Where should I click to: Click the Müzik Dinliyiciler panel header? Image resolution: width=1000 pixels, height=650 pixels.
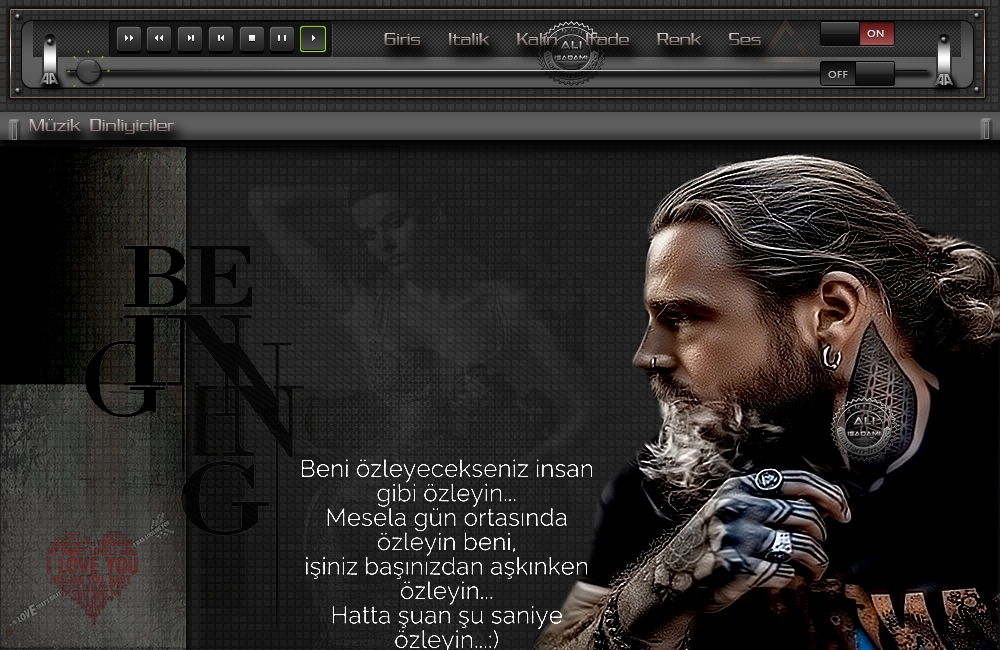click(101, 126)
